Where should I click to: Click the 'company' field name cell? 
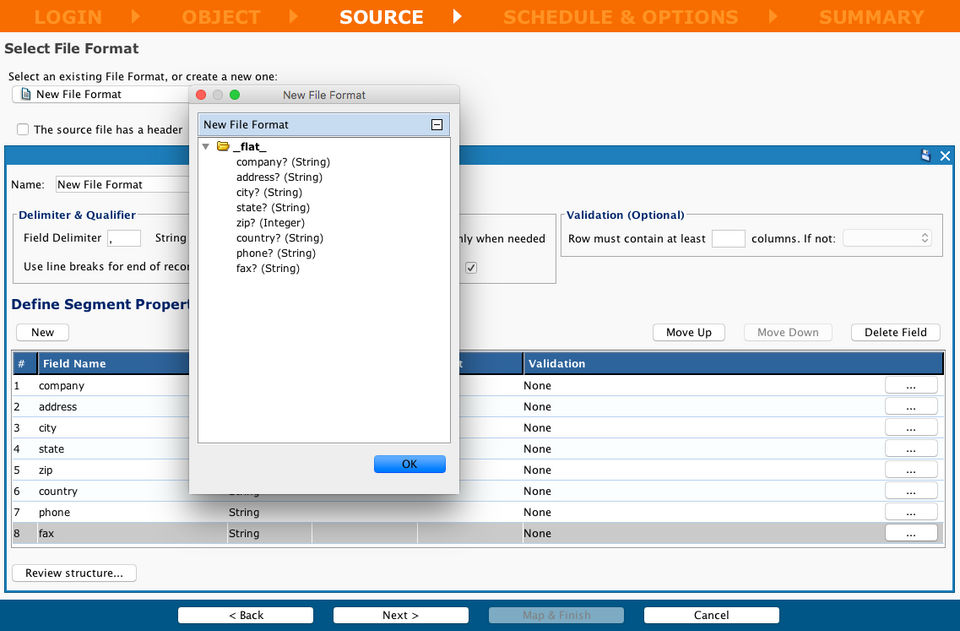[61, 386]
